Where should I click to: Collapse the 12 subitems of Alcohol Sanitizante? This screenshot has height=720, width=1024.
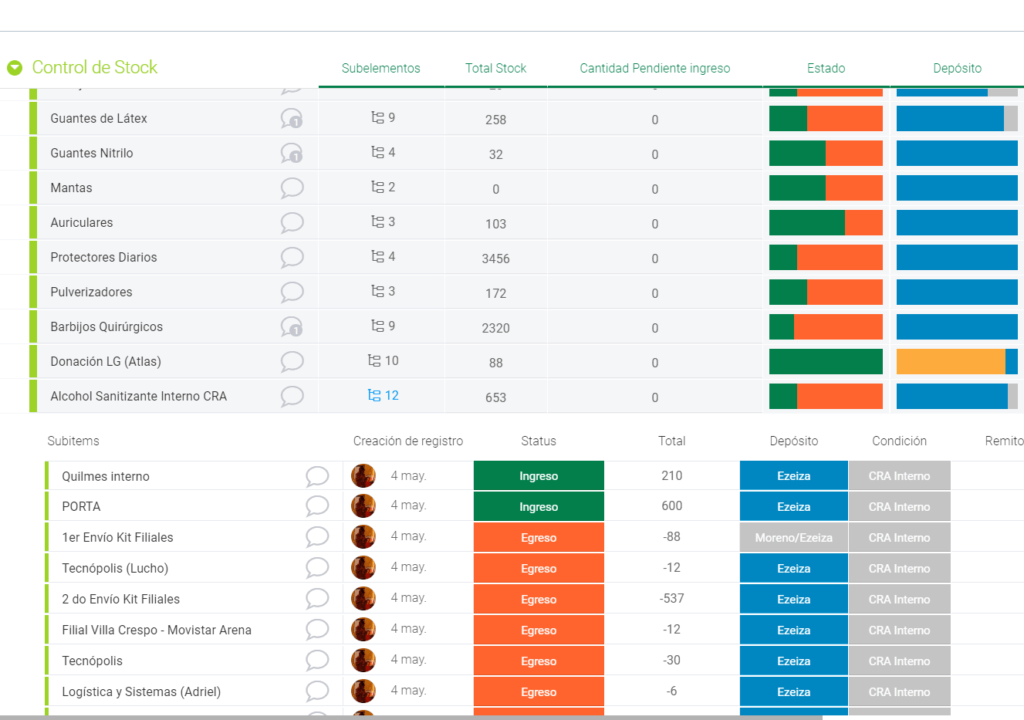(383, 395)
